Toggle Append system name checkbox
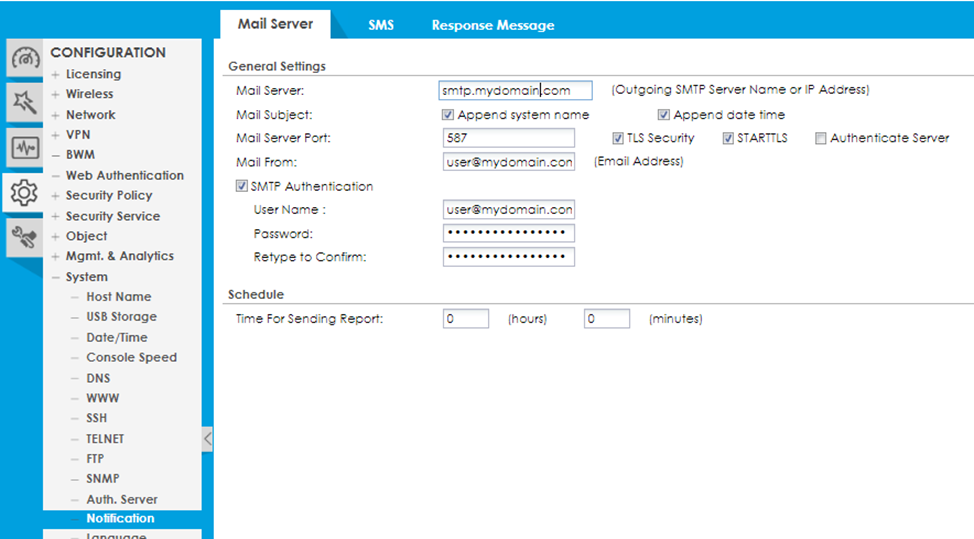Image resolution: width=974 pixels, height=539 pixels. 449,115
